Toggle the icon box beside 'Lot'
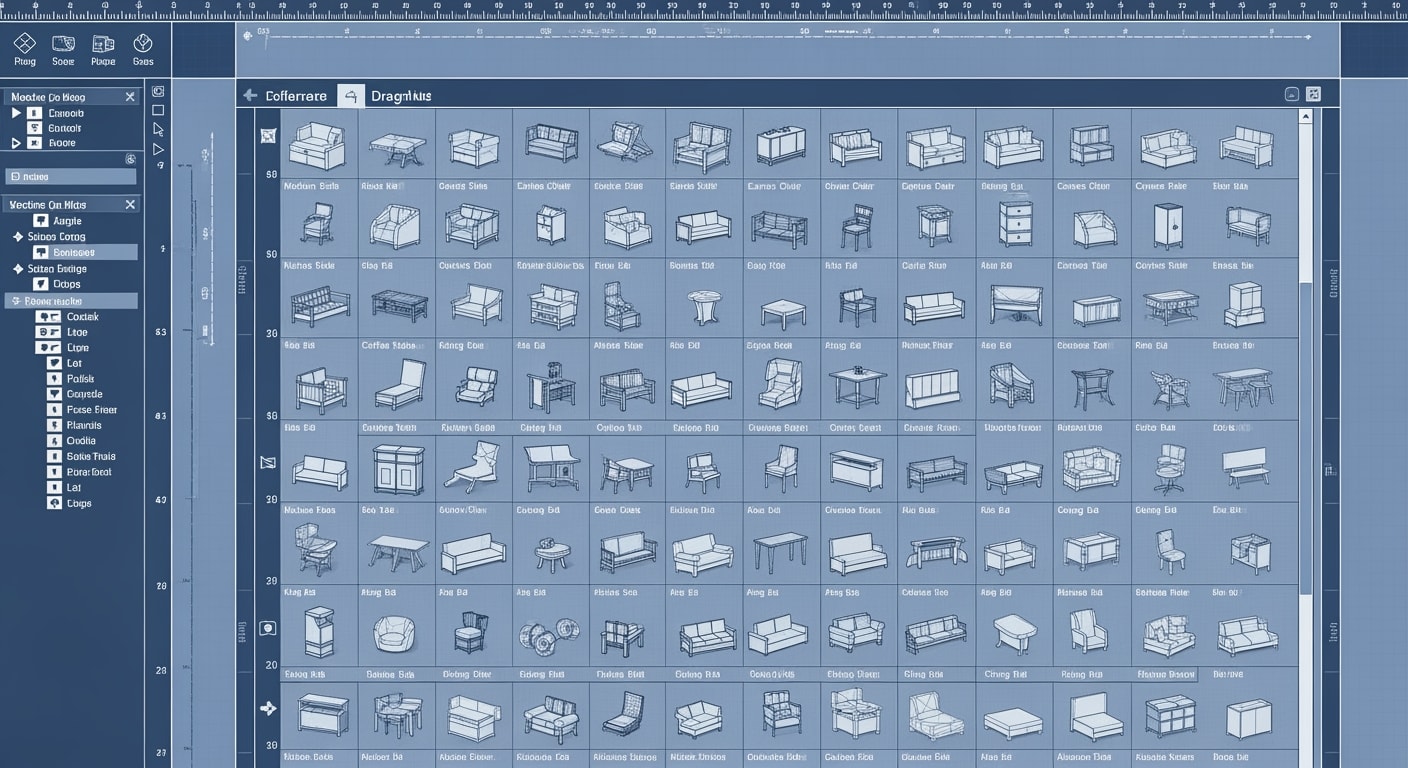The image size is (1408, 768). click(55, 363)
